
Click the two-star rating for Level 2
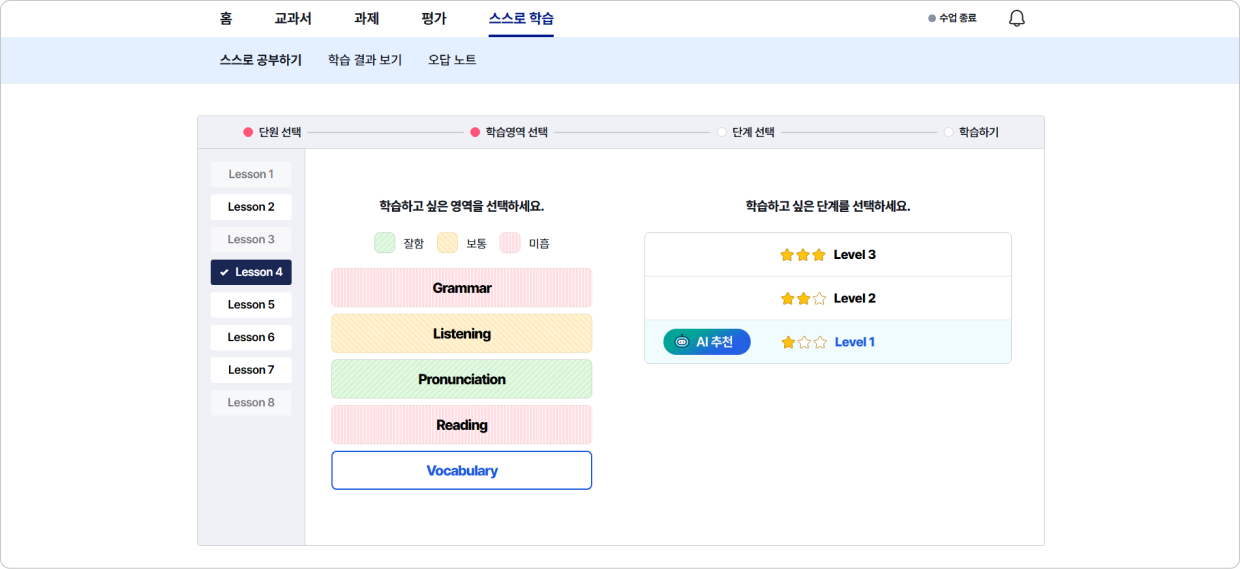click(804, 299)
